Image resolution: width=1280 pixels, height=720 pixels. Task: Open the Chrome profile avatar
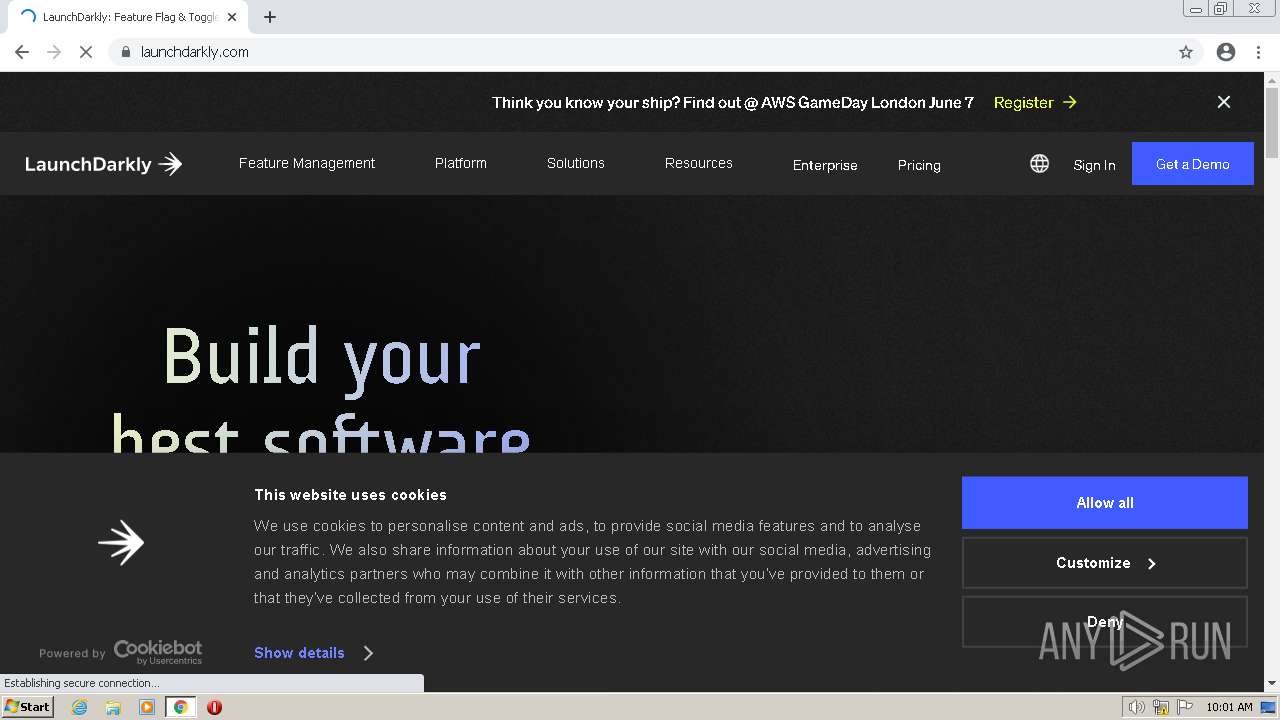pyautogui.click(x=1226, y=52)
